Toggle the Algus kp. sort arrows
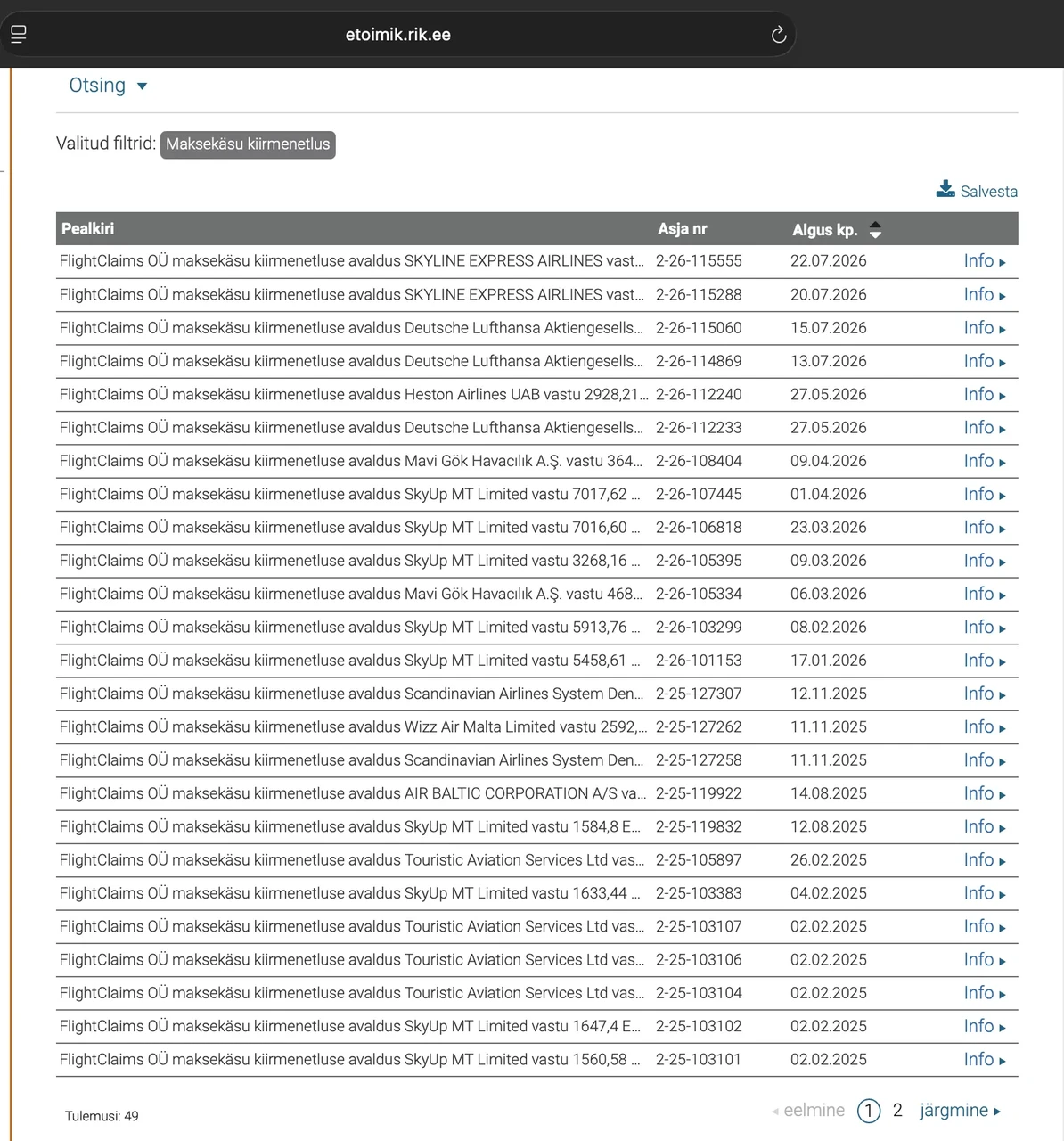The width and height of the screenshot is (1064, 1141). (x=875, y=230)
